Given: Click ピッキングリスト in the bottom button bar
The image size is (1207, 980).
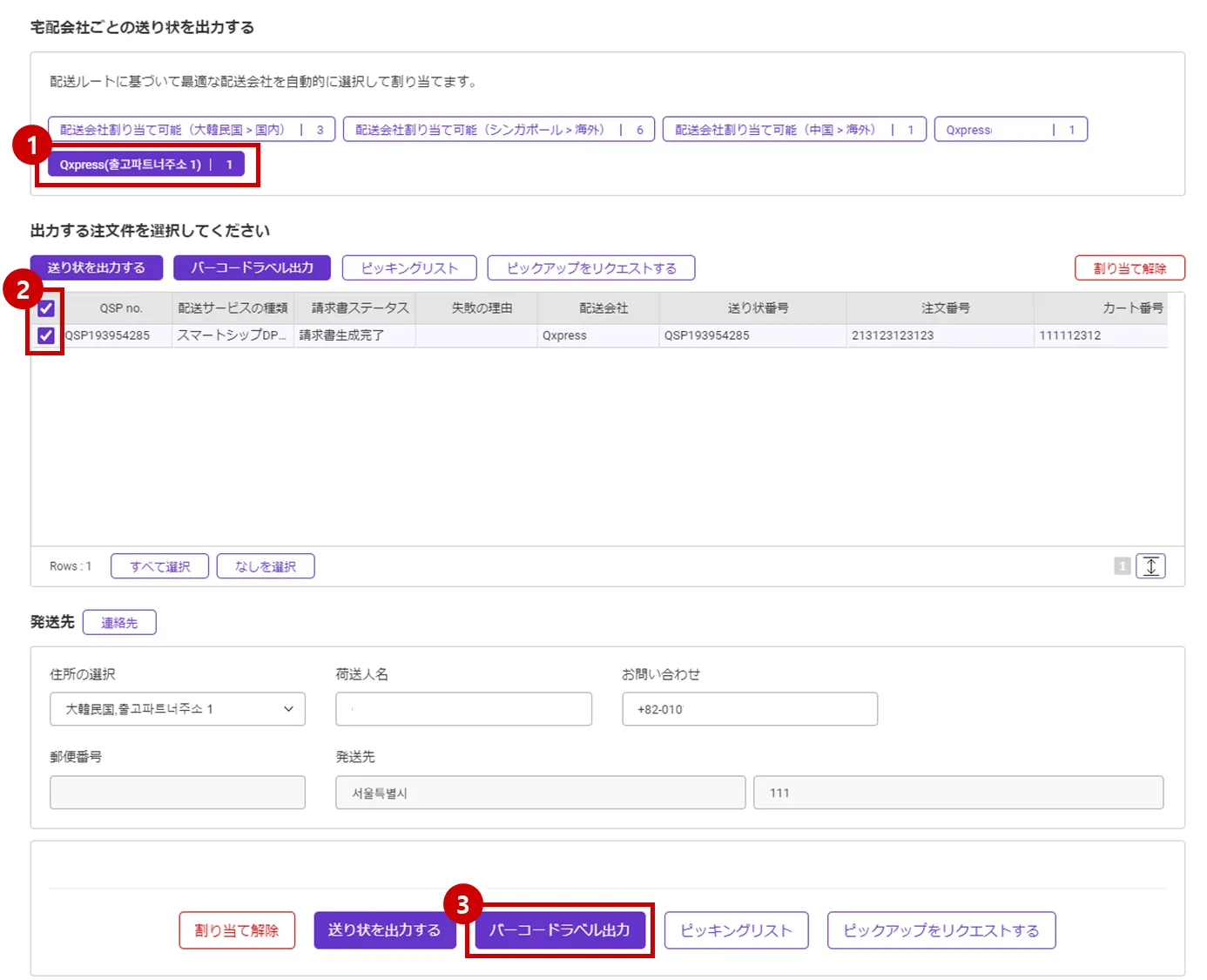Looking at the screenshot, I should click(x=737, y=930).
